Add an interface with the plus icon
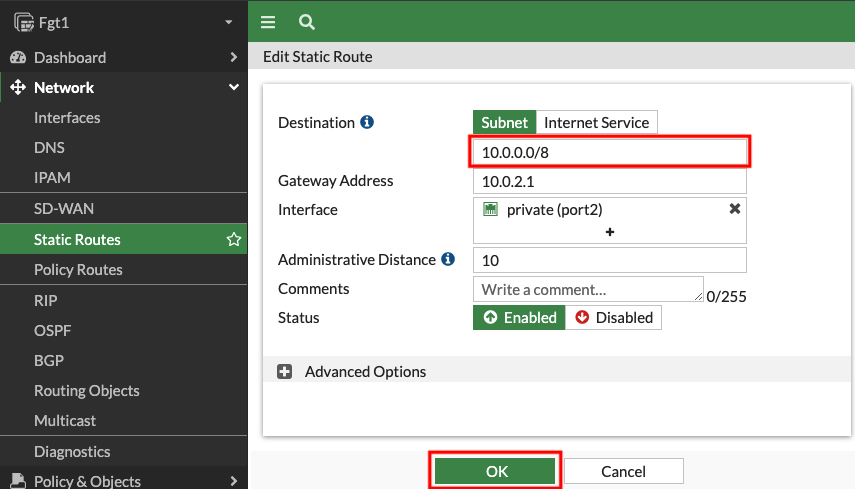 [610, 232]
